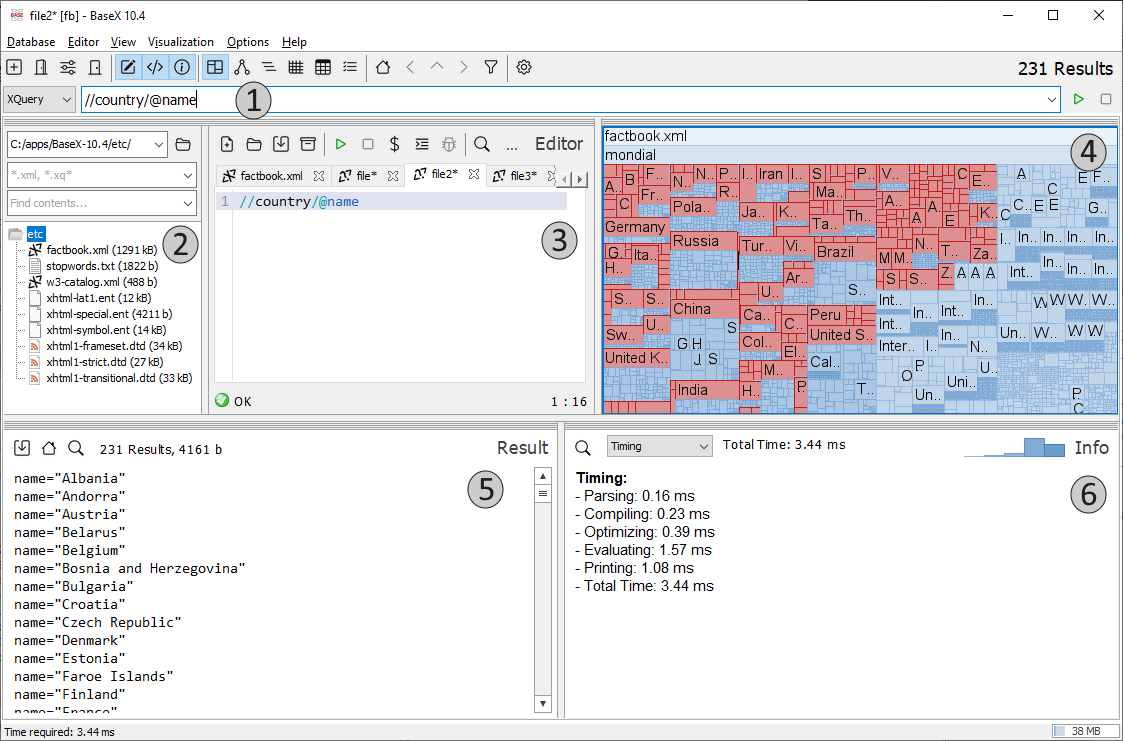The image size is (1123, 741).
Task: Toggle the Map visualization button
Action: pyautogui.click(x=214, y=68)
